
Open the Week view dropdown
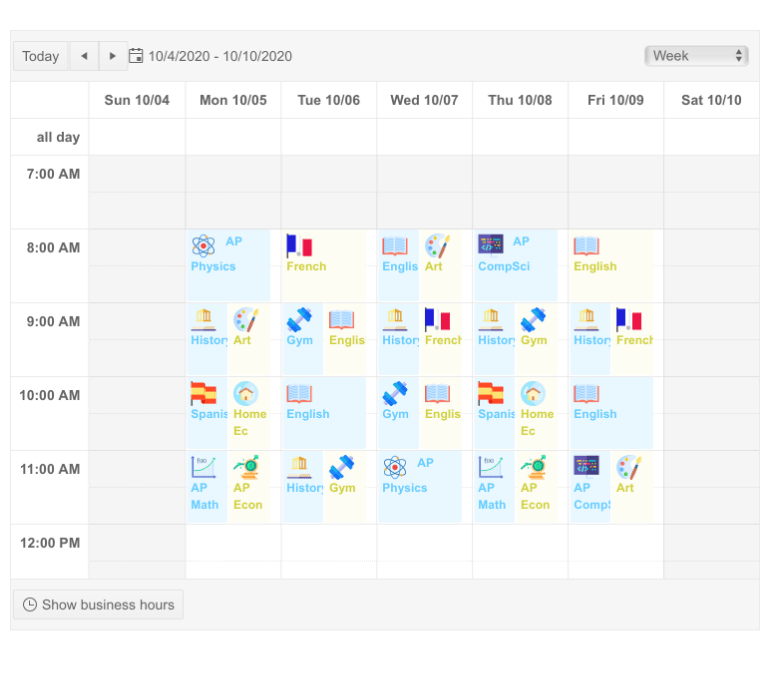(697, 56)
